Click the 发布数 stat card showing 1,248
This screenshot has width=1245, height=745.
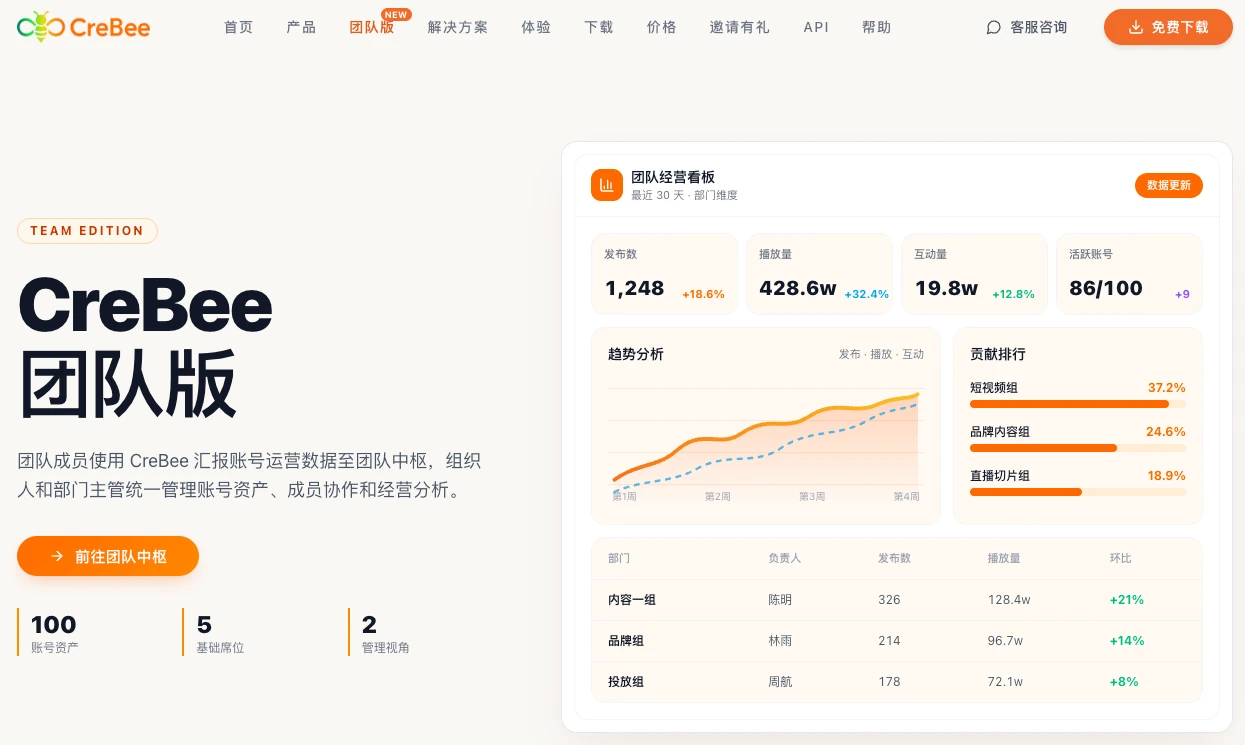pyautogui.click(x=664, y=274)
